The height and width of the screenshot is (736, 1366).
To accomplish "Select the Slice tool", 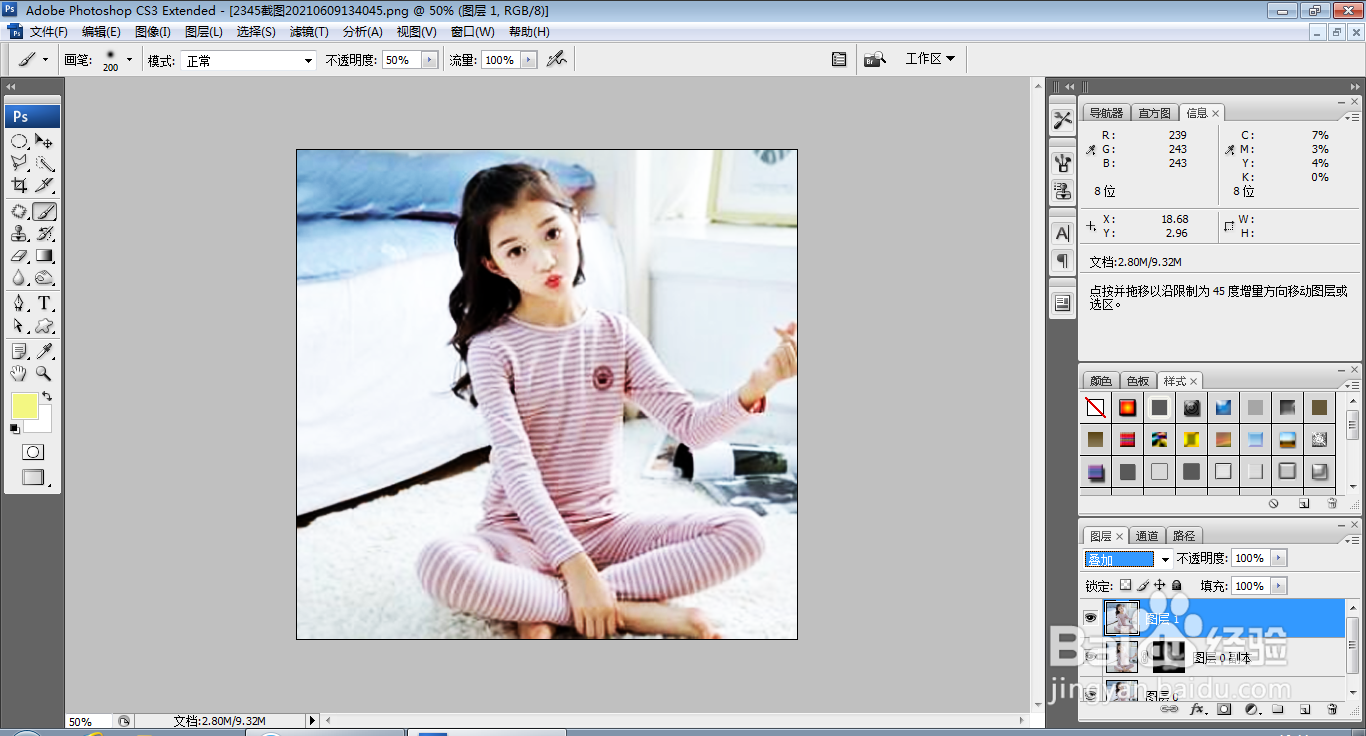I will pos(44,186).
